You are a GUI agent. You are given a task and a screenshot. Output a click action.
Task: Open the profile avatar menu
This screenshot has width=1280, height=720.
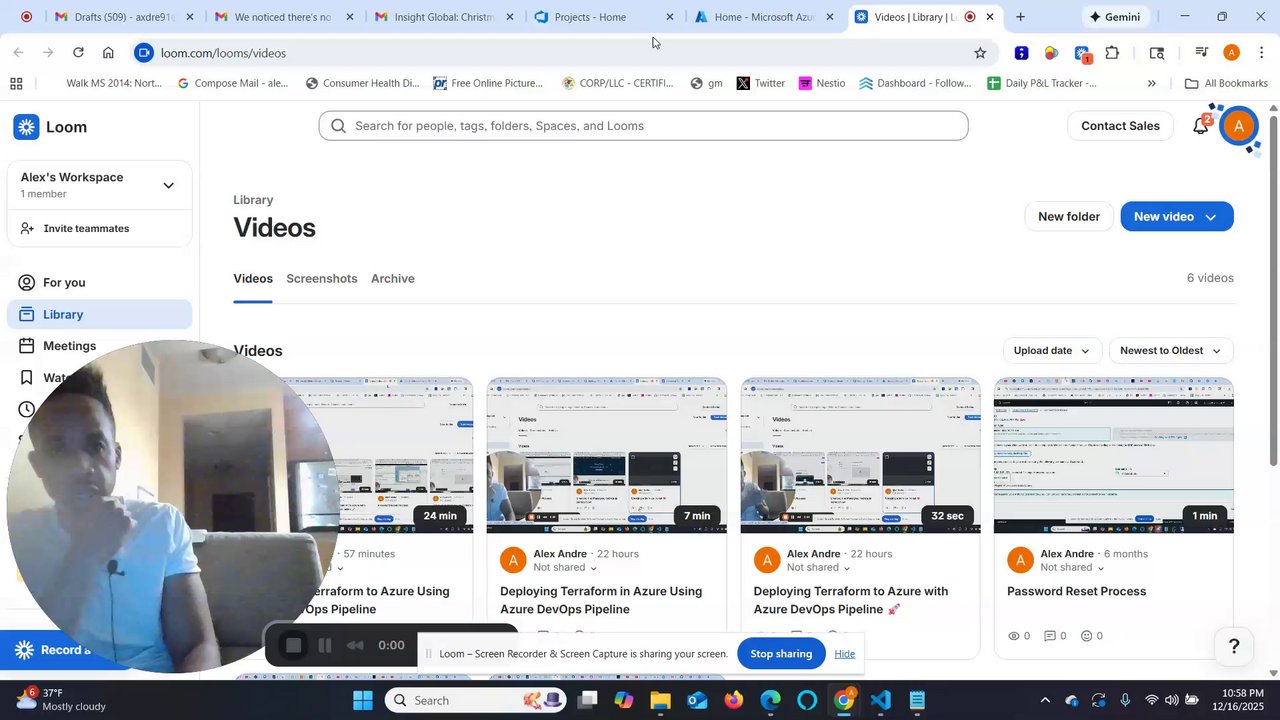pos(1239,126)
